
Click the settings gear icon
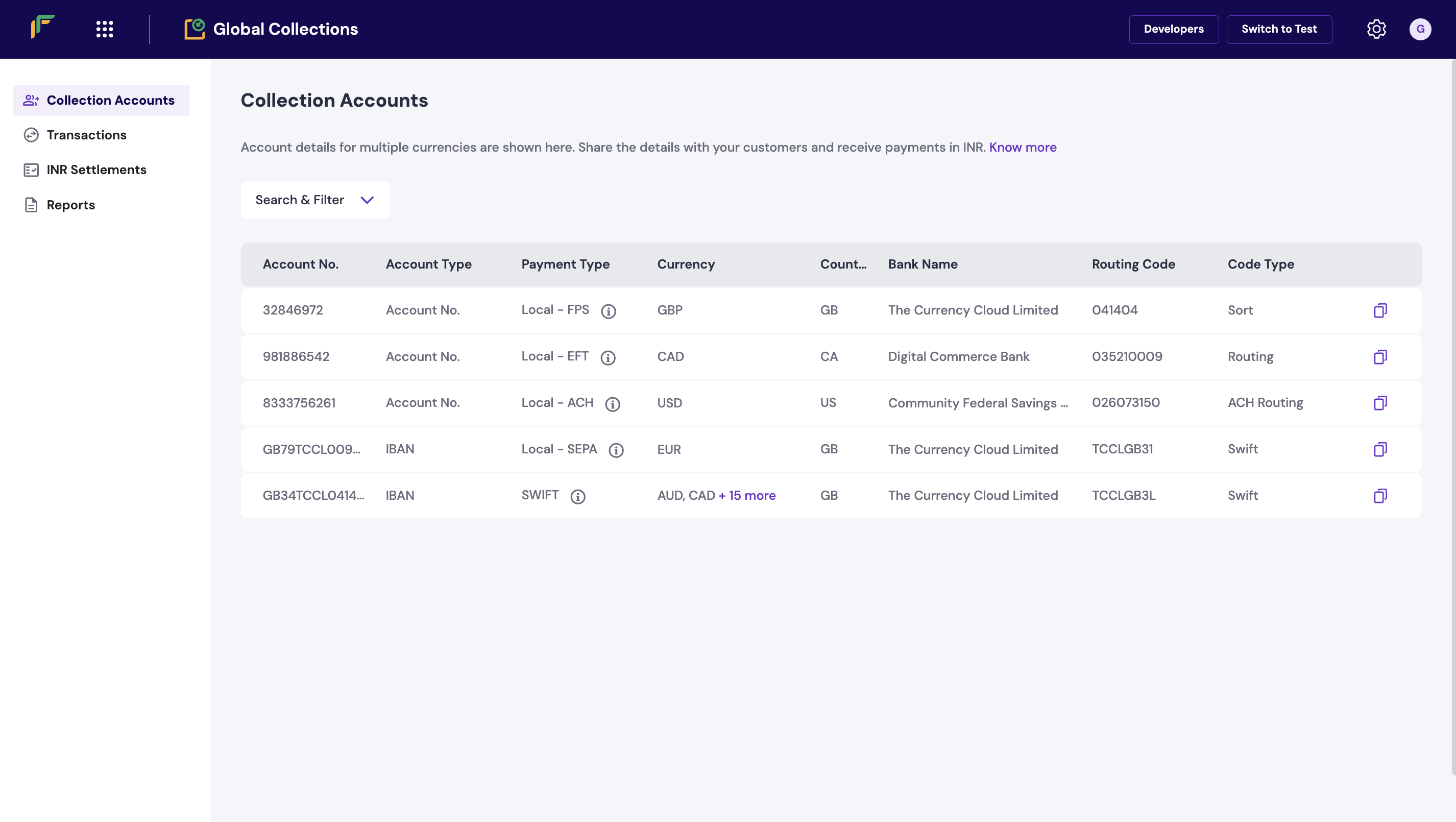pos(1376,29)
